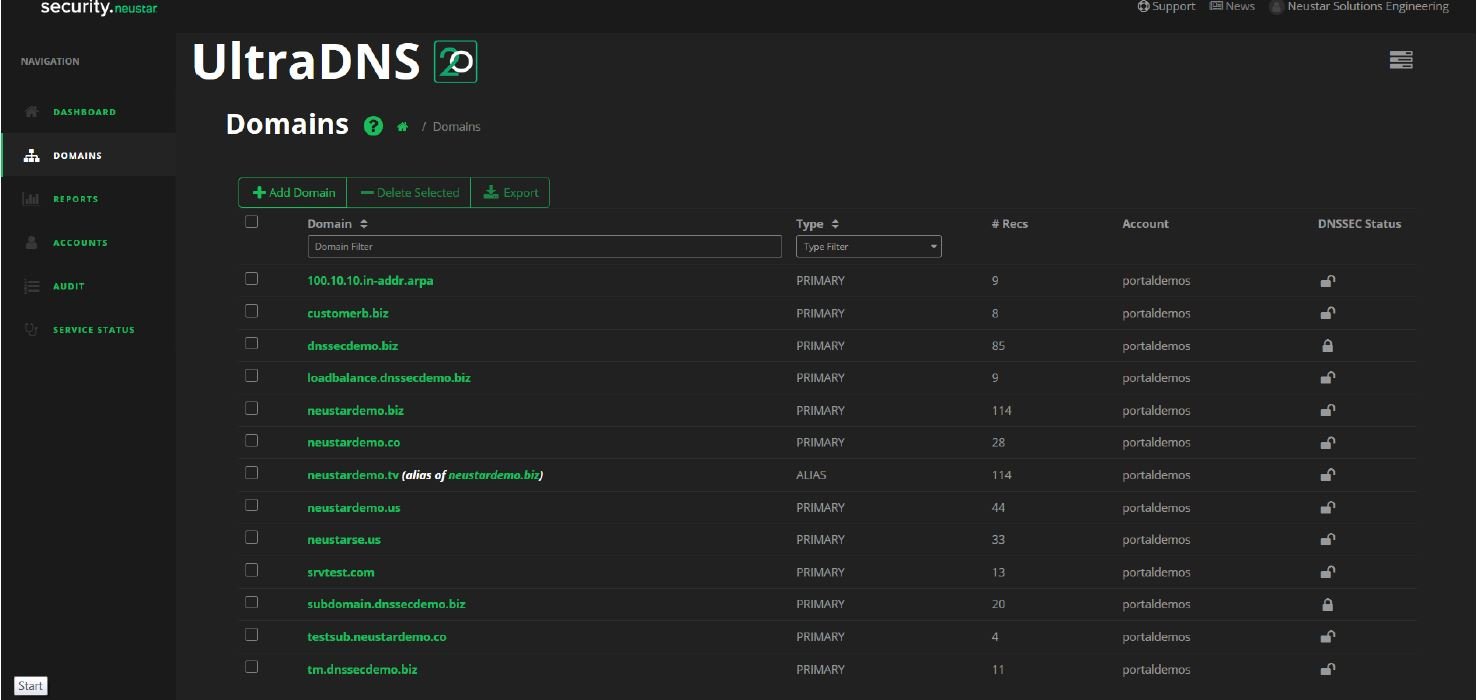Open the Type Filter dropdown

[x=868, y=247]
